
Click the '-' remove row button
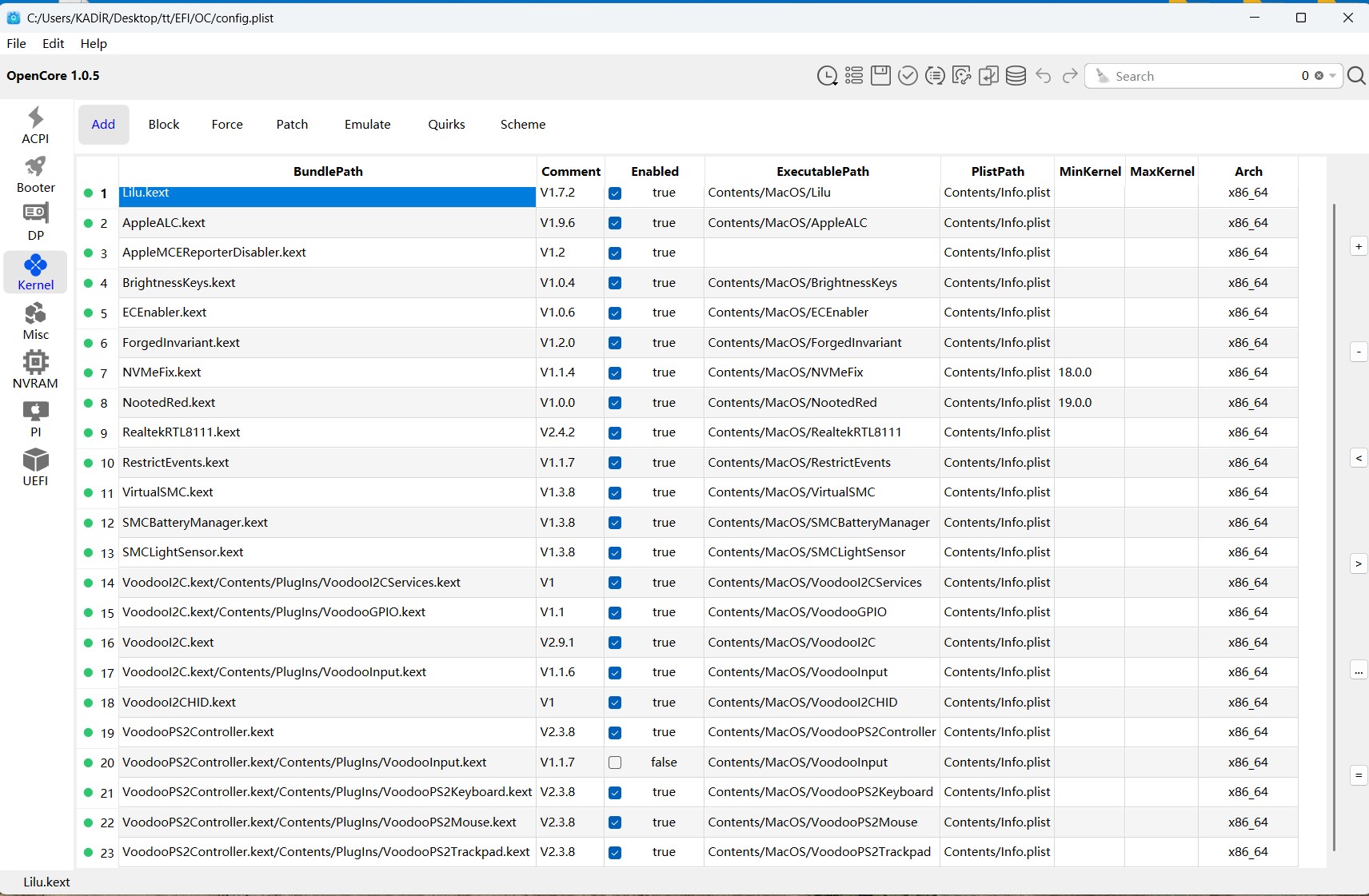tap(1359, 352)
